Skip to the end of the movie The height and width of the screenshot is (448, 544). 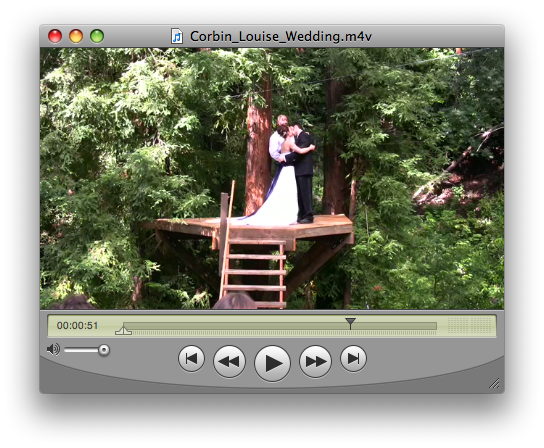(x=353, y=358)
